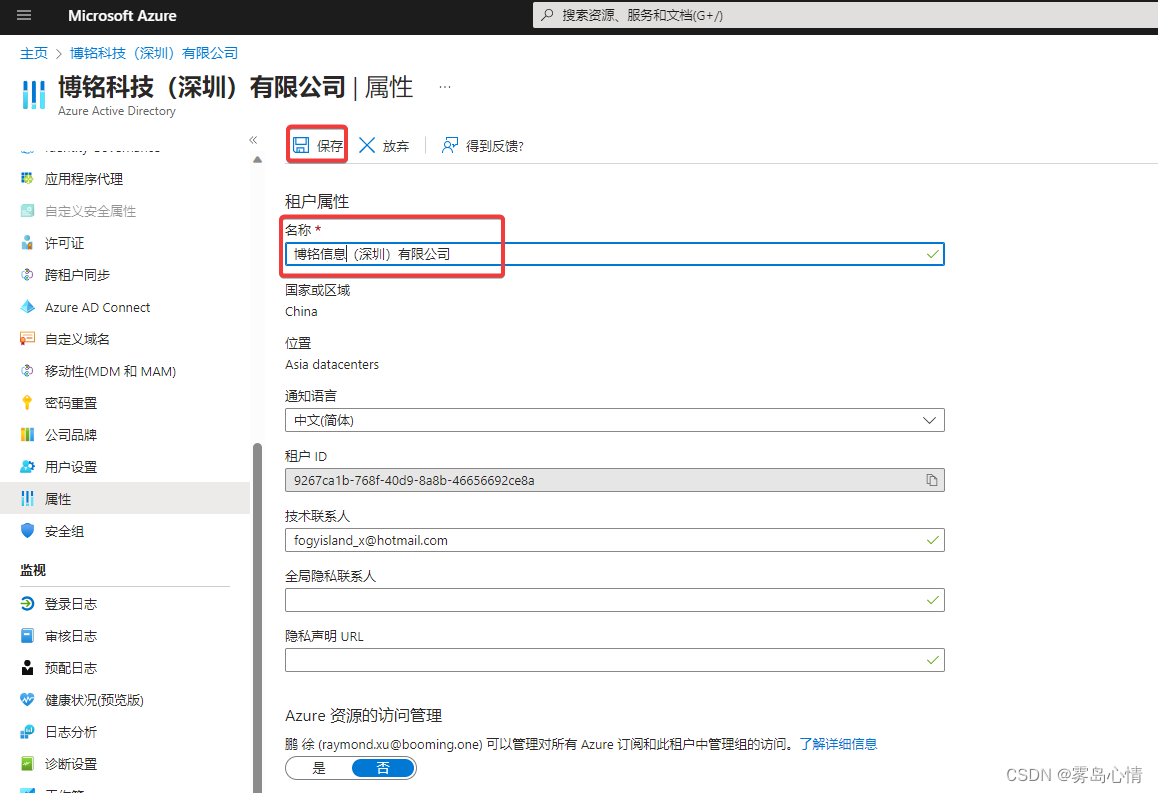Open 日志分析 in the sidebar
Image resolution: width=1158 pixels, height=793 pixels.
pos(71,732)
